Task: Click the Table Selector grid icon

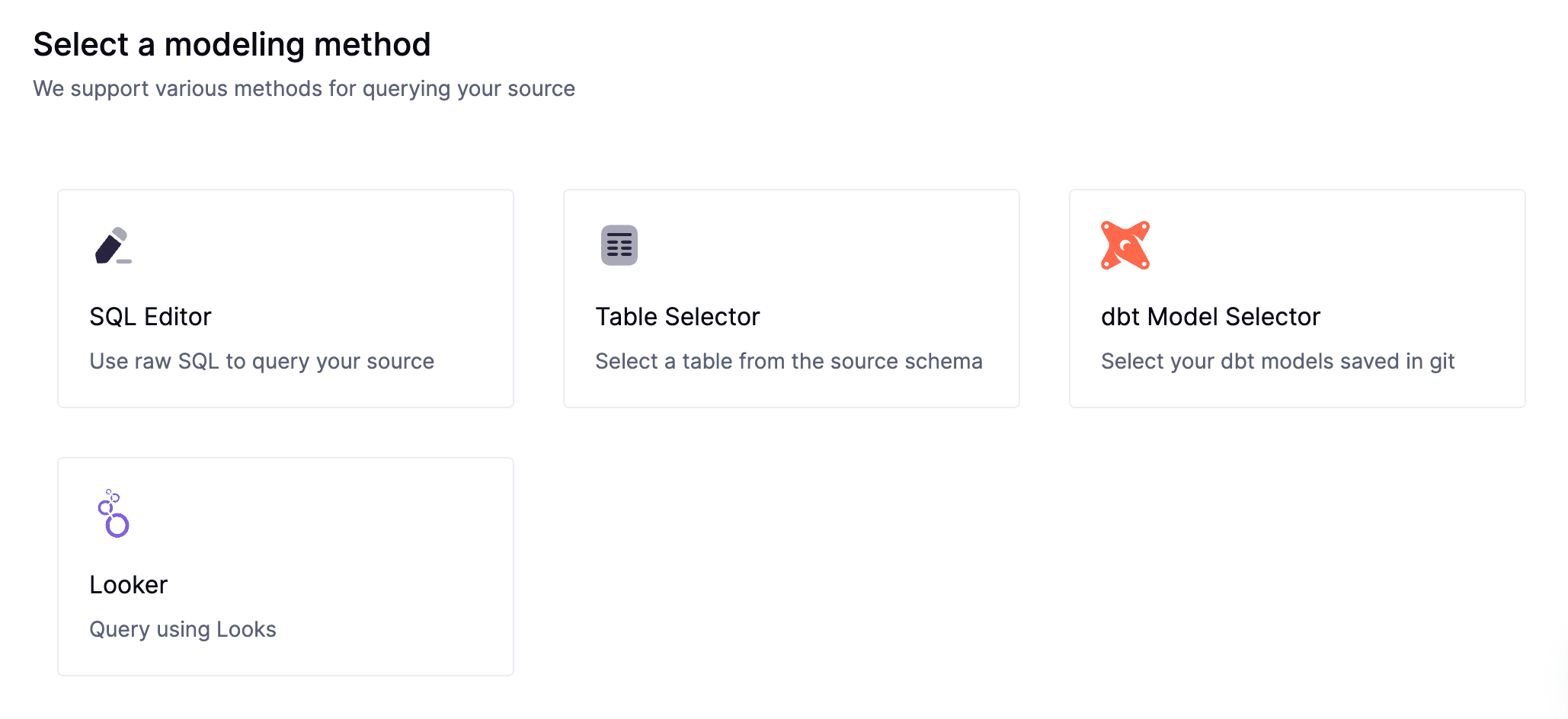Action: coord(619,245)
